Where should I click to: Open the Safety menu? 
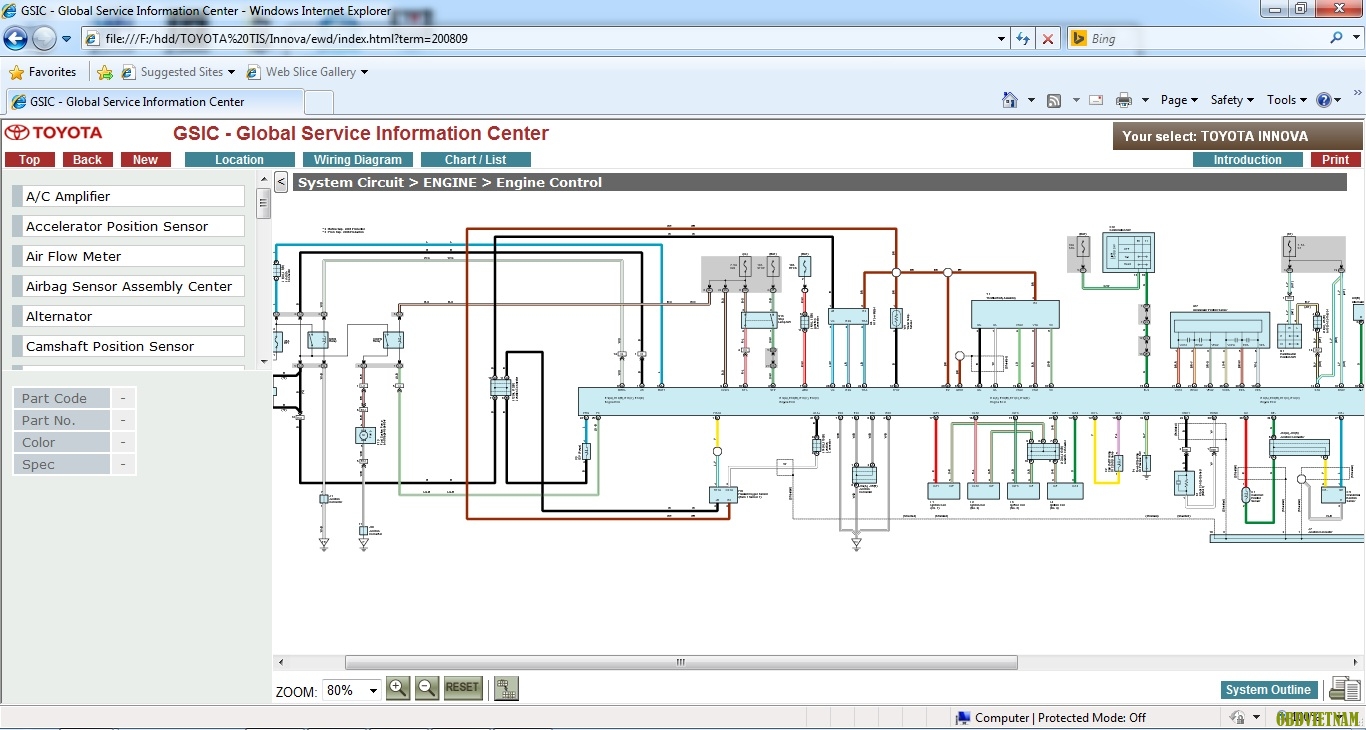[1232, 100]
